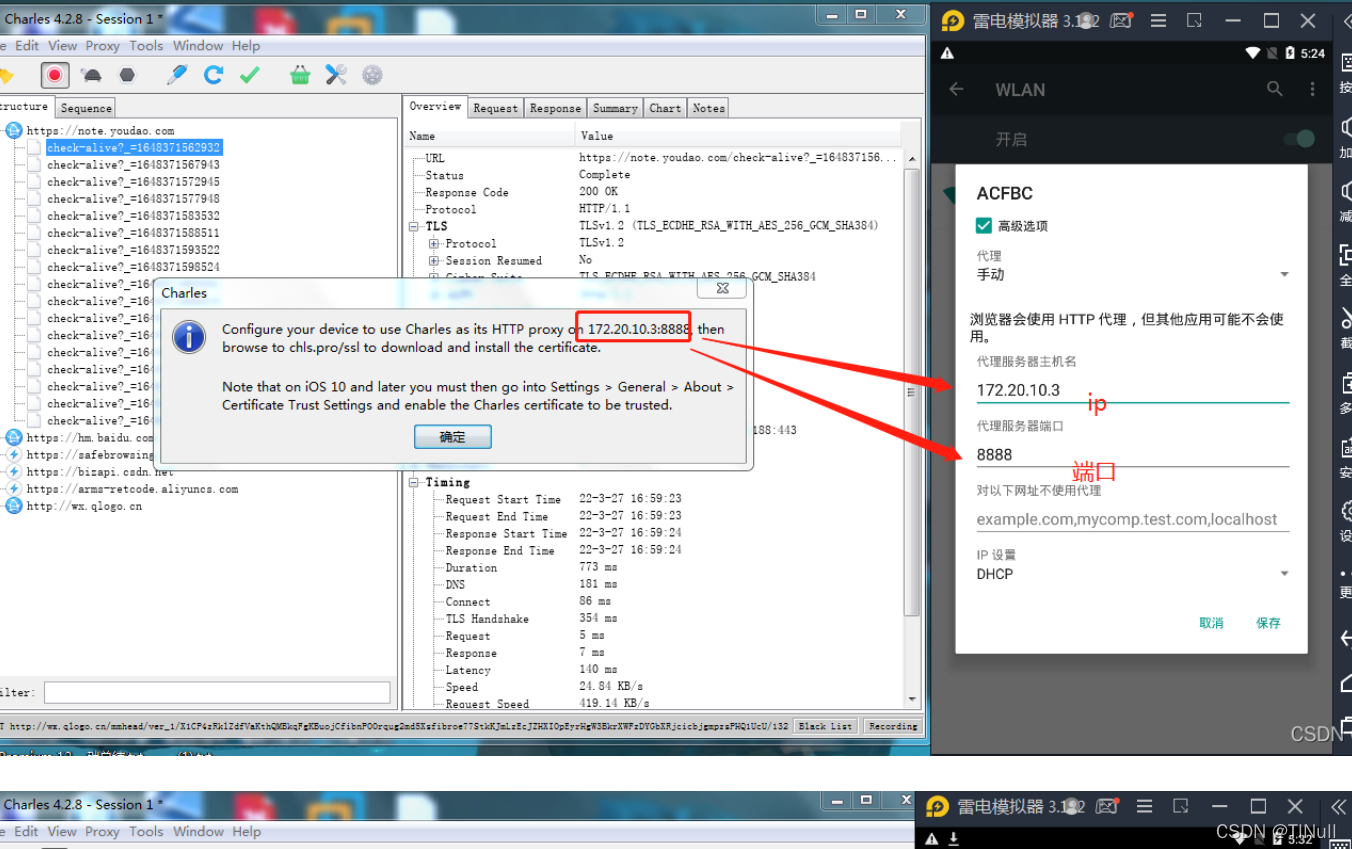
Task: Tap the back arrow next to WLAN
Action: coord(956,89)
